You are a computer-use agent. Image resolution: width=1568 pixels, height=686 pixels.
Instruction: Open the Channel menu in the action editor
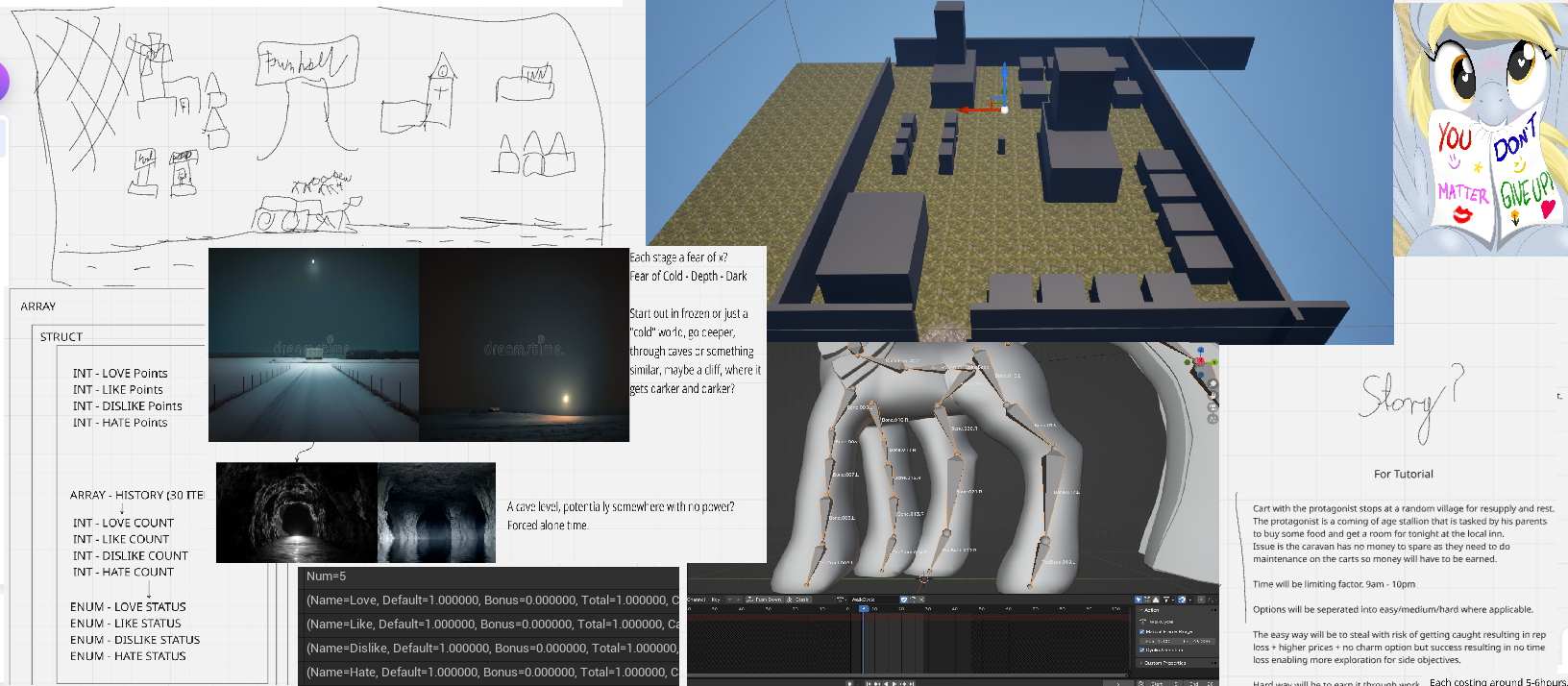(x=697, y=600)
